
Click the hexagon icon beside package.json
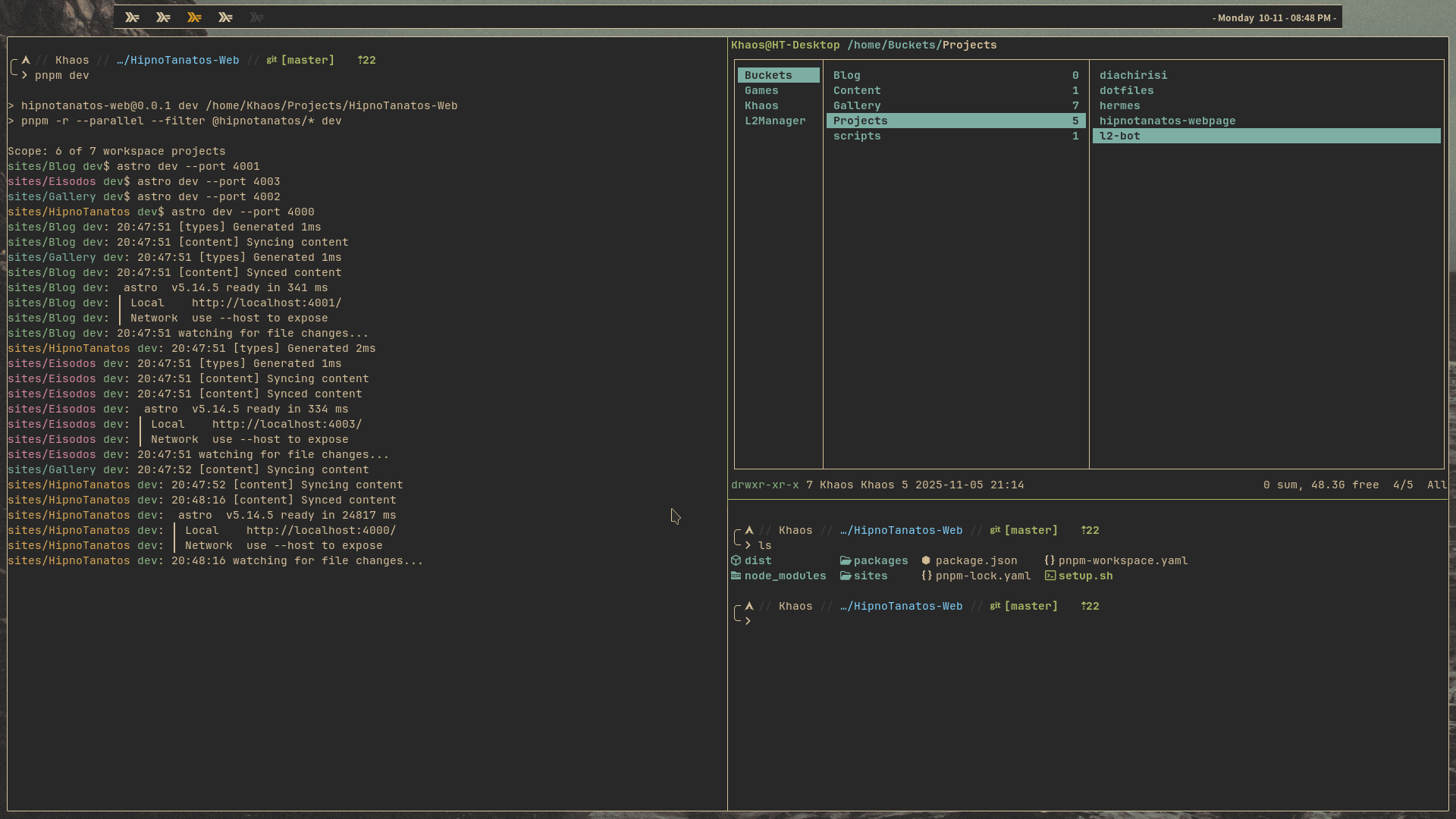coord(927,560)
